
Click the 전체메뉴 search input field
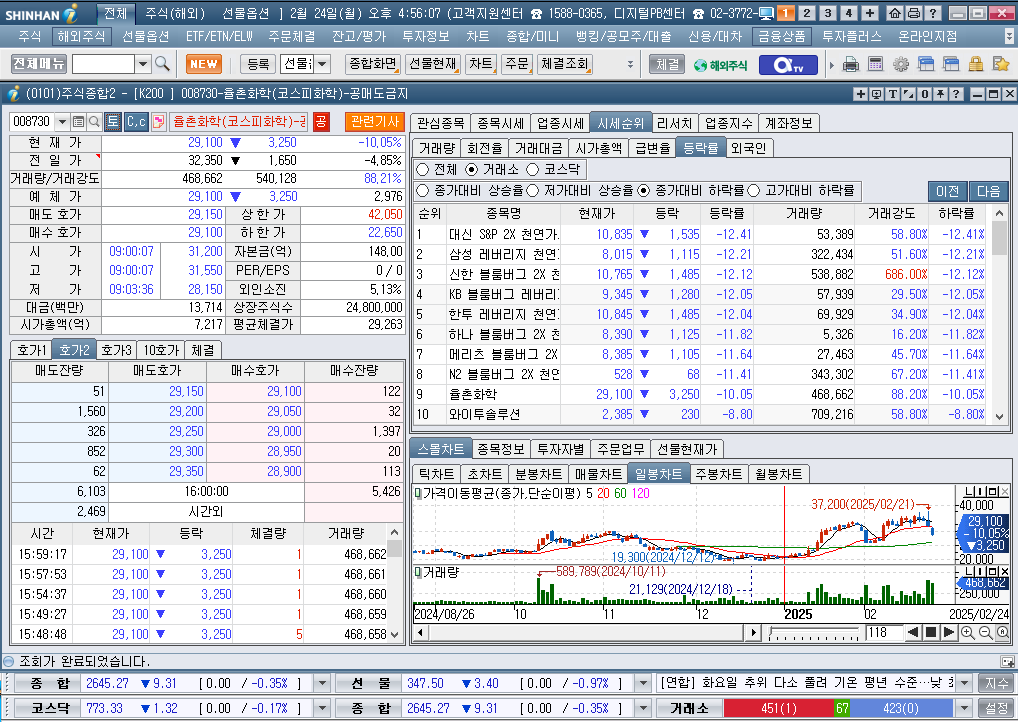coord(103,64)
